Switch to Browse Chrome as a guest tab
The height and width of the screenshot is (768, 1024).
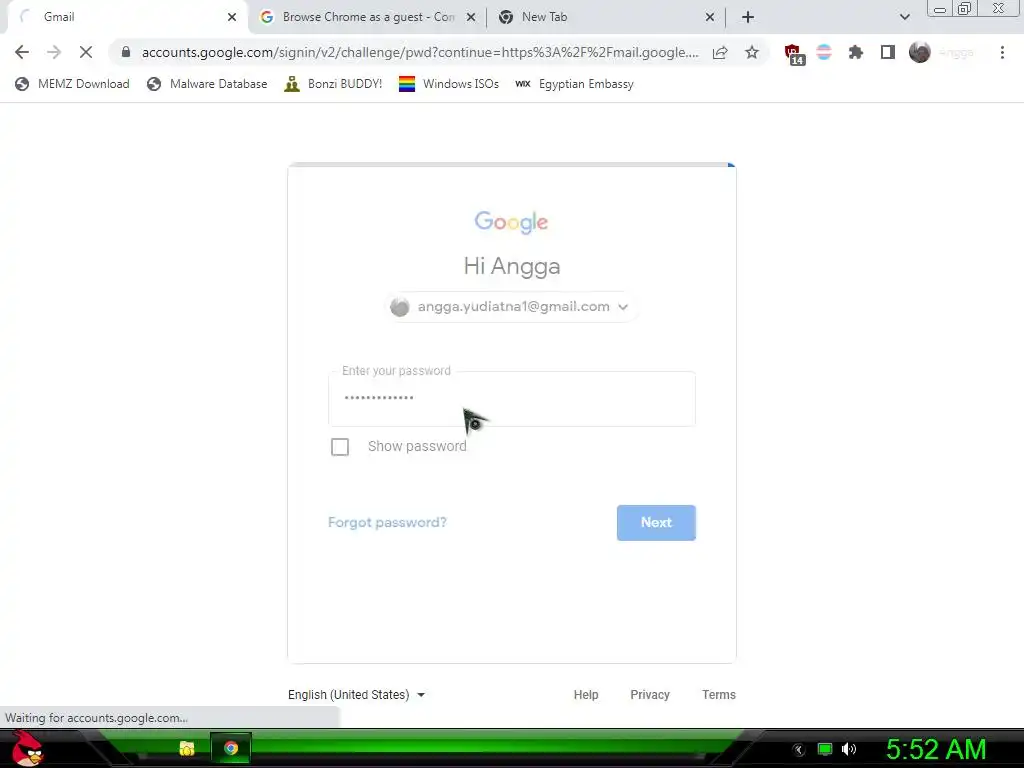(366, 17)
